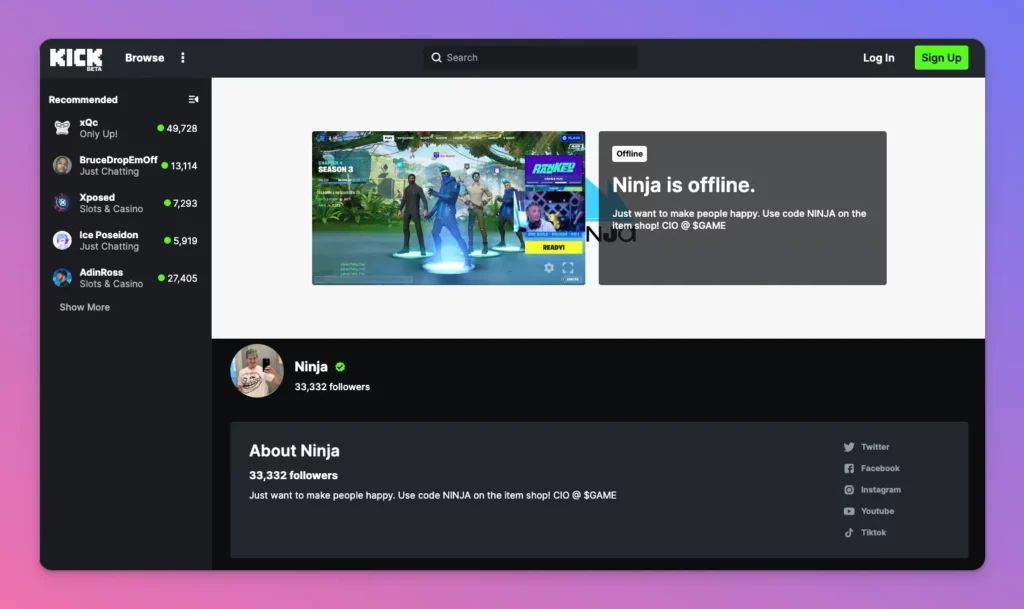Click 'Slots & Casino' under AdinRoss
This screenshot has height=609, width=1024.
pos(111,284)
